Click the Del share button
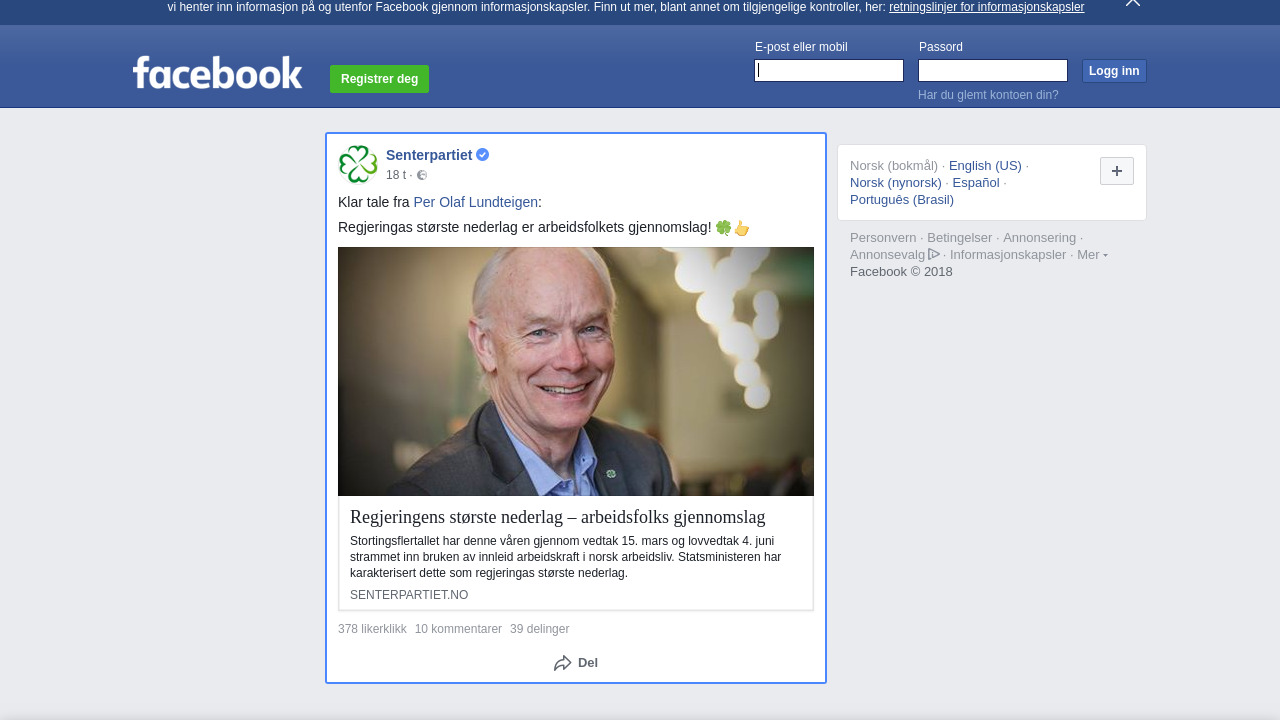The image size is (1280, 720). [576, 663]
